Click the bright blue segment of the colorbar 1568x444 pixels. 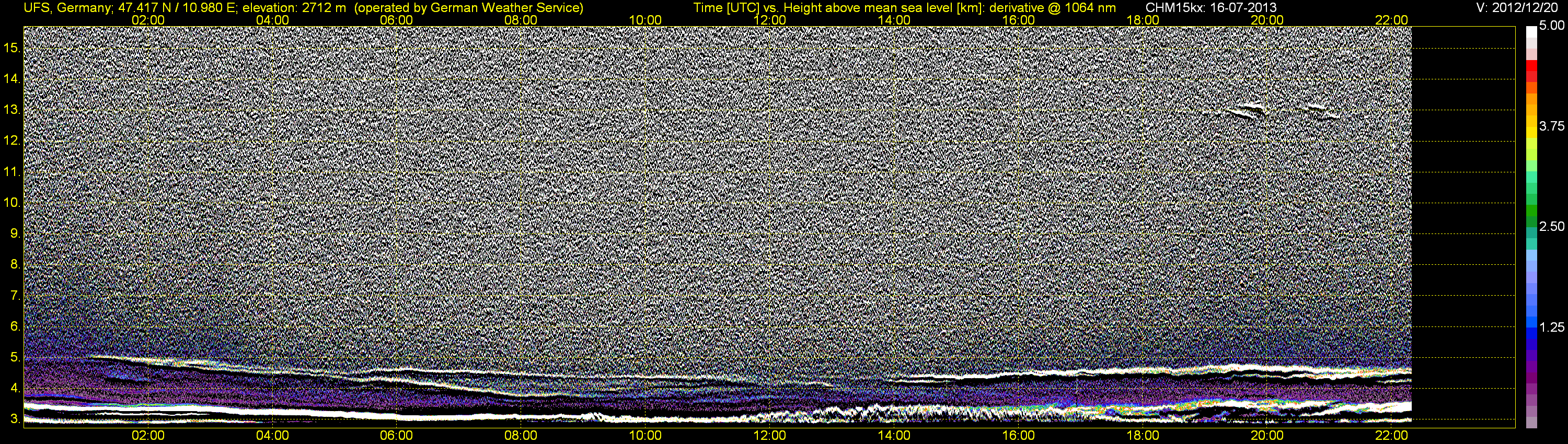point(1531,322)
